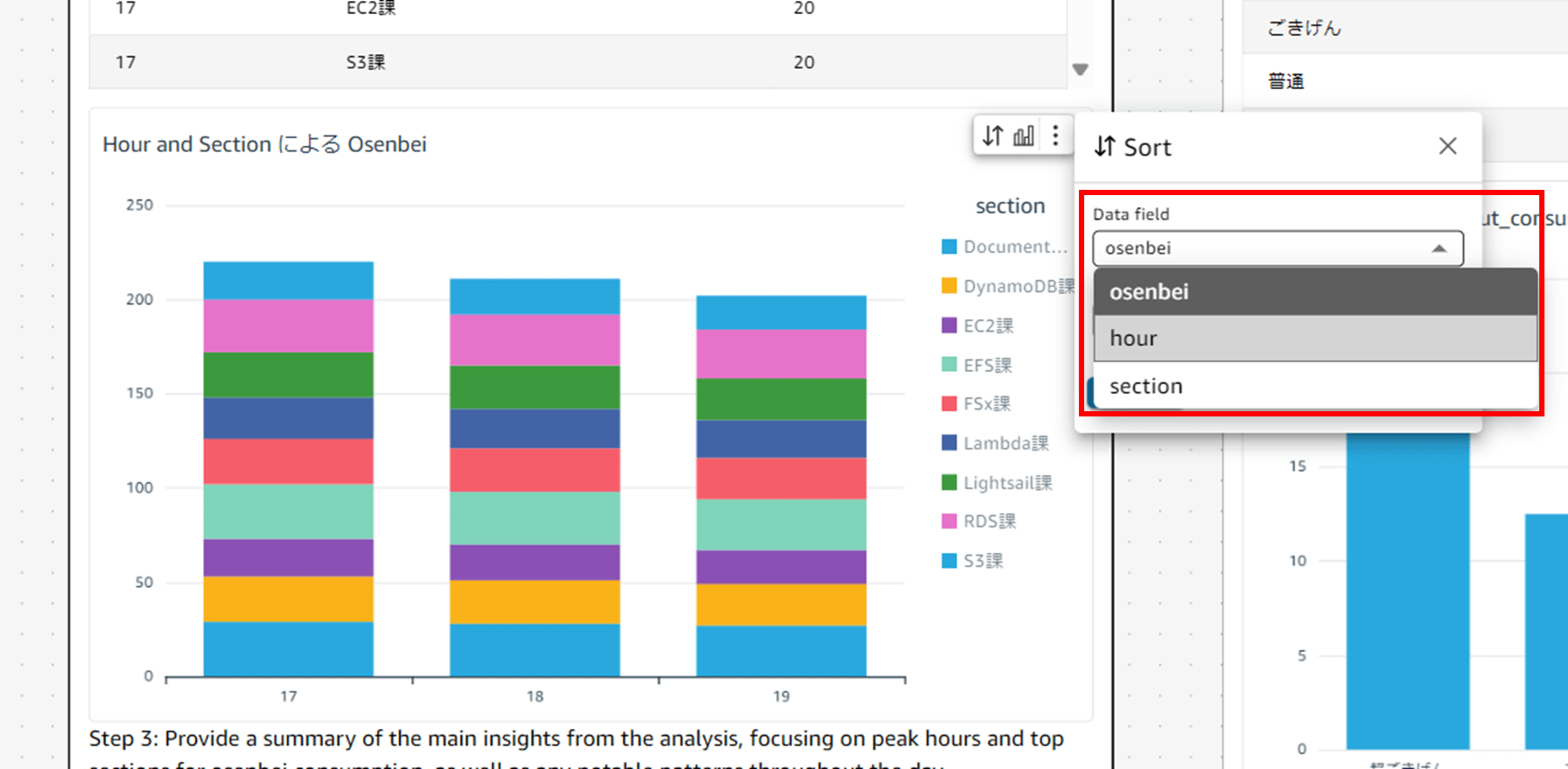This screenshot has width=1568, height=769.
Task: Select DynamoDB課 orange legend swatch
Action: [x=948, y=286]
